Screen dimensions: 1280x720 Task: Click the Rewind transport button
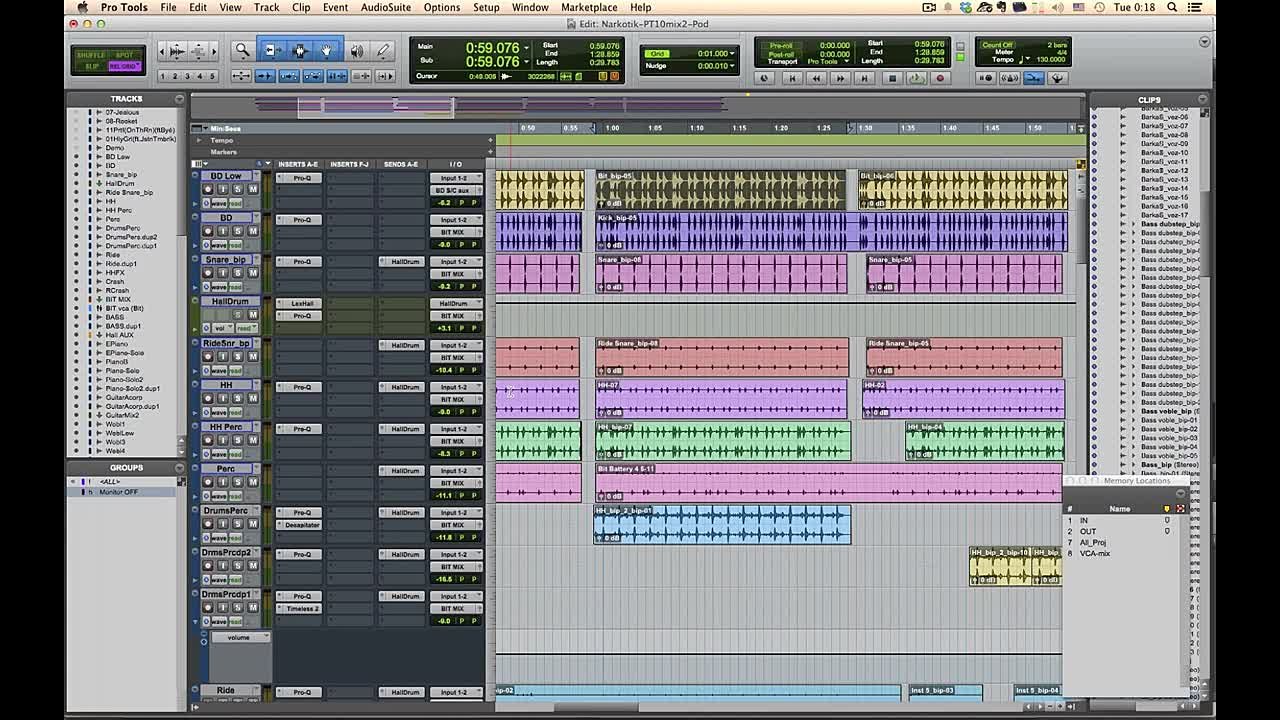(x=815, y=78)
